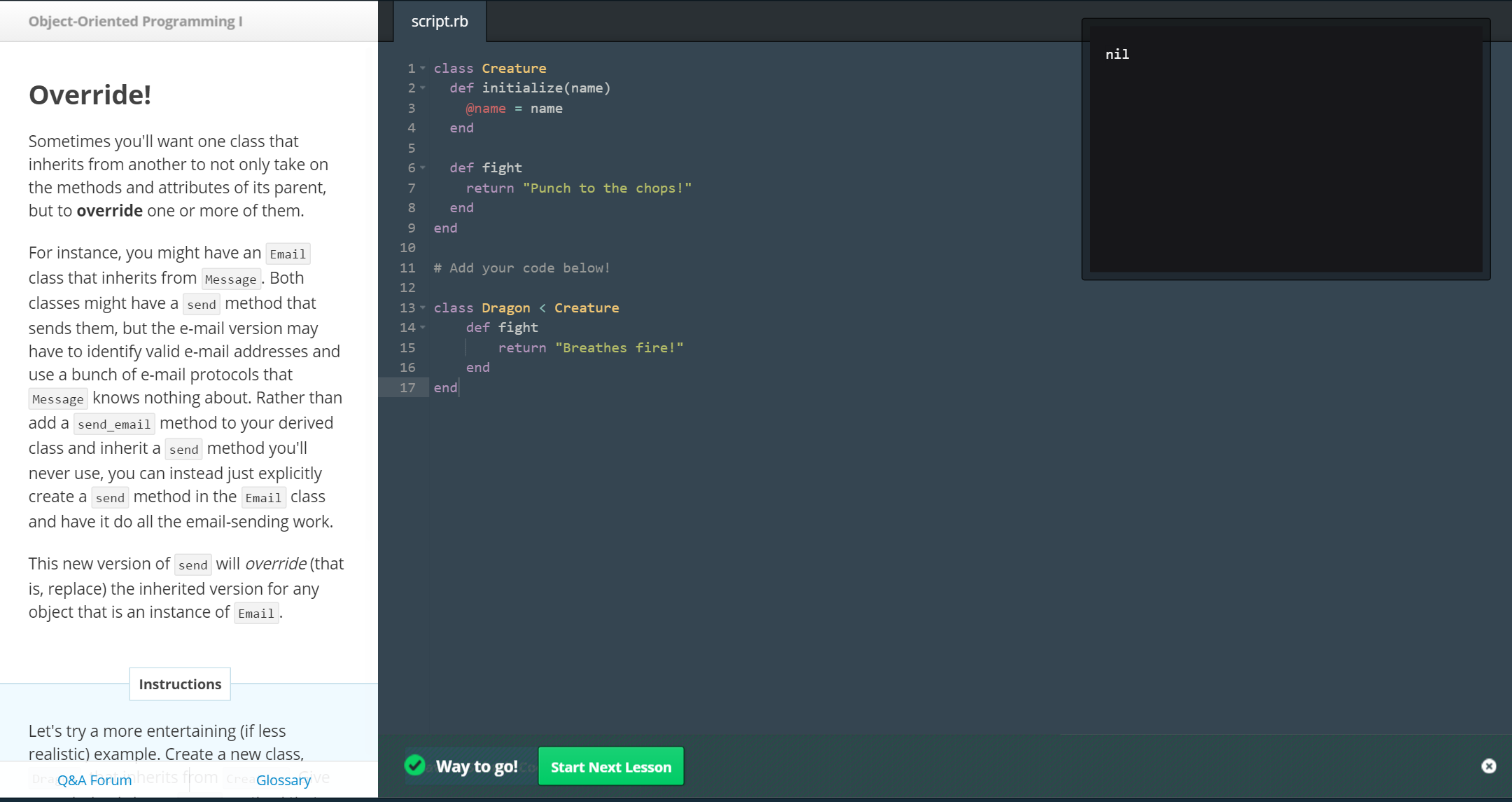Fold the initialize method on line 2
The height and width of the screenshot is (802, 1512).
pyautogui.click(x=423, y=88)
